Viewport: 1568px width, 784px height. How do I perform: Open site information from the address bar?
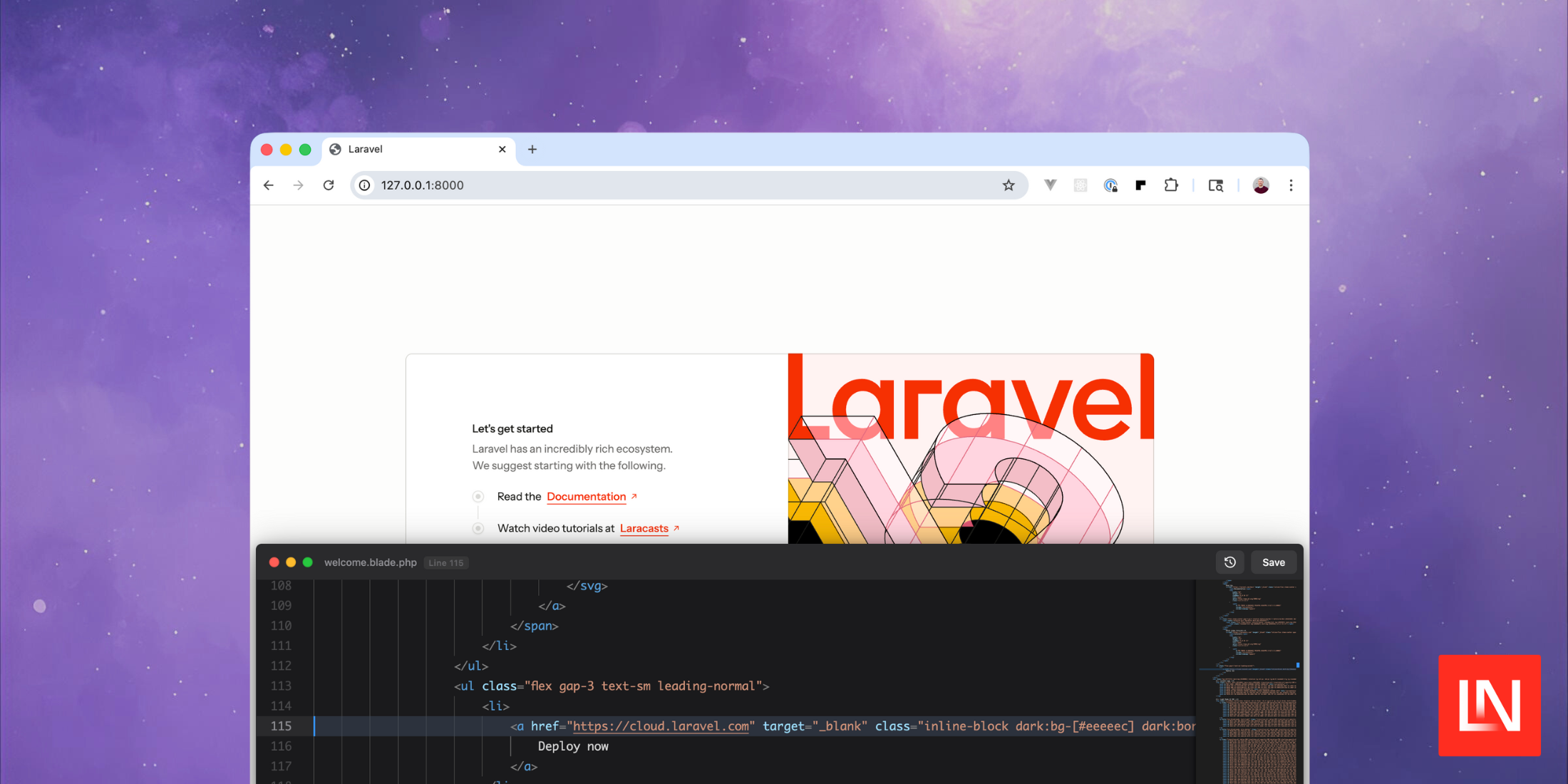pos(364,185)
